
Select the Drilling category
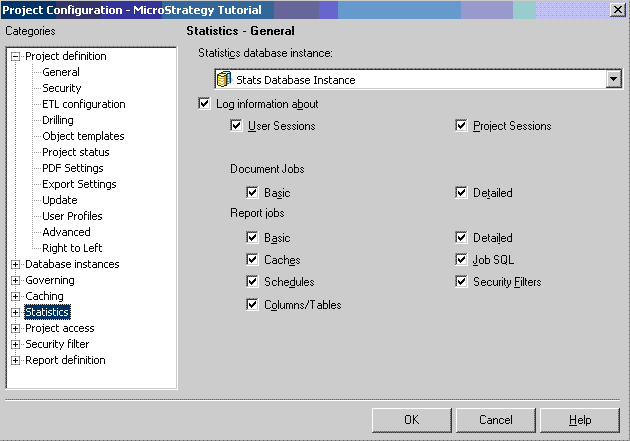tap(58, 120)
